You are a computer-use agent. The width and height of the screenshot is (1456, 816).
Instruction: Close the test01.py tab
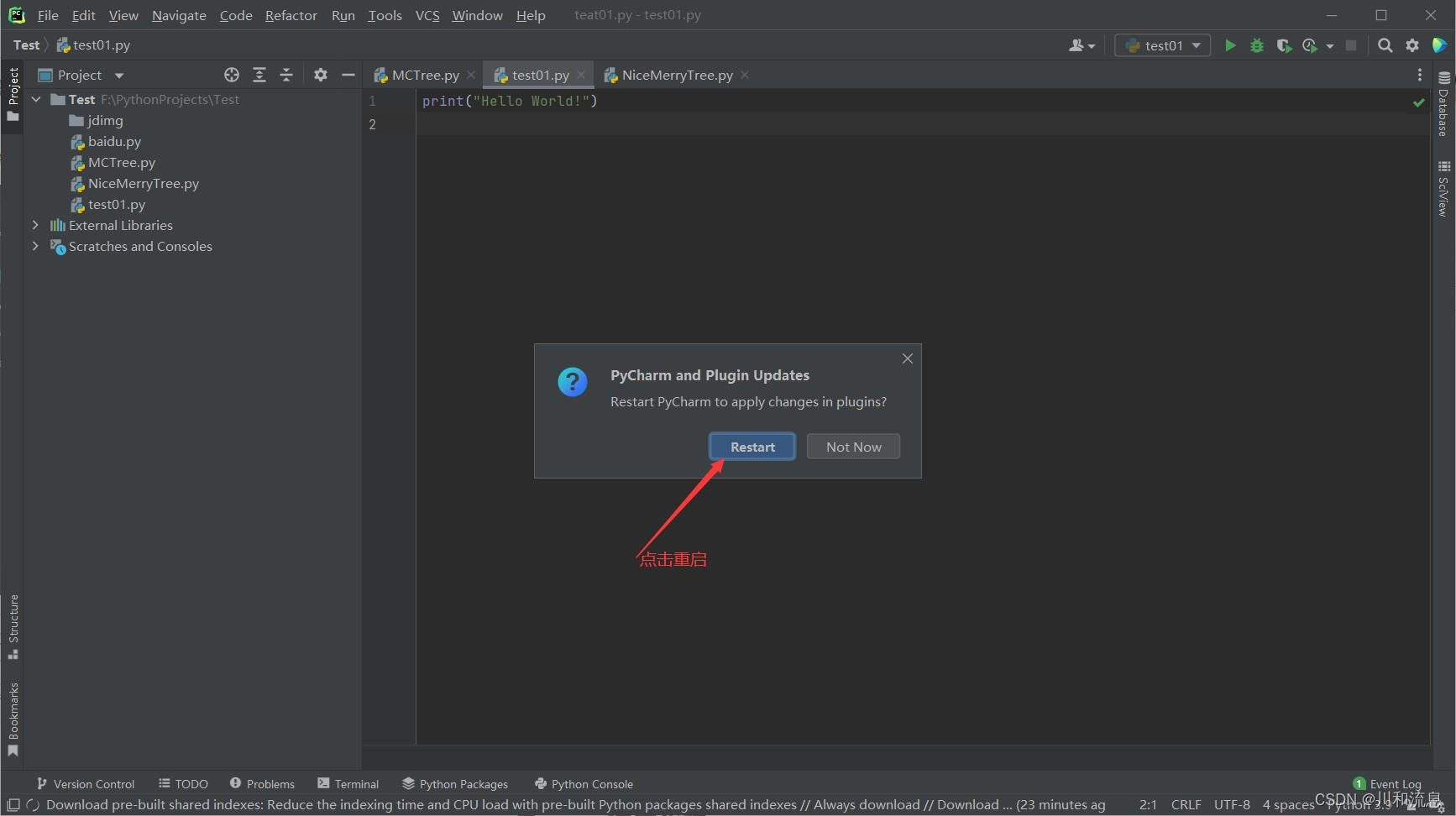coord(581,75)
